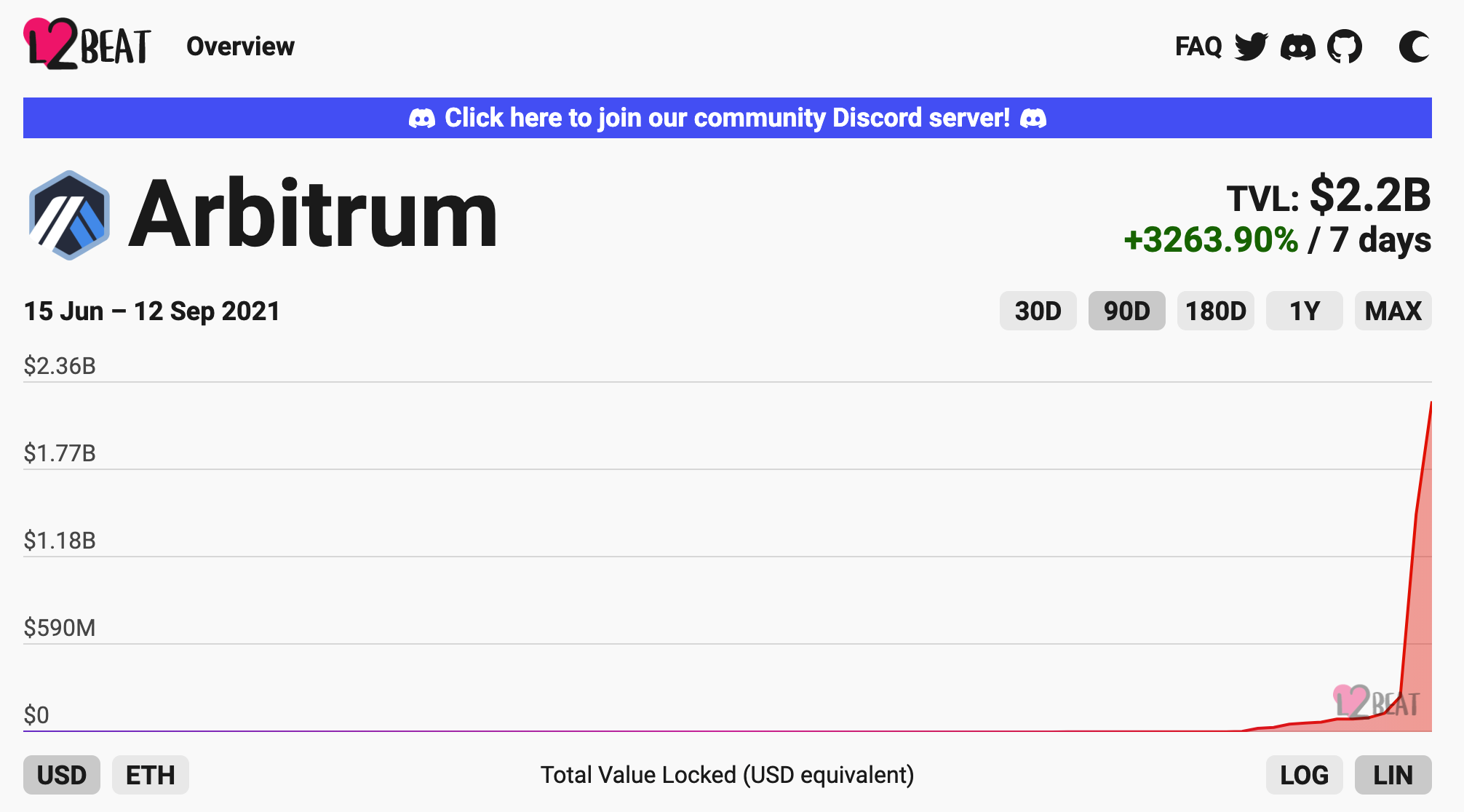
Task: Select the 90D time range
Action: [x=1126, y=311]
